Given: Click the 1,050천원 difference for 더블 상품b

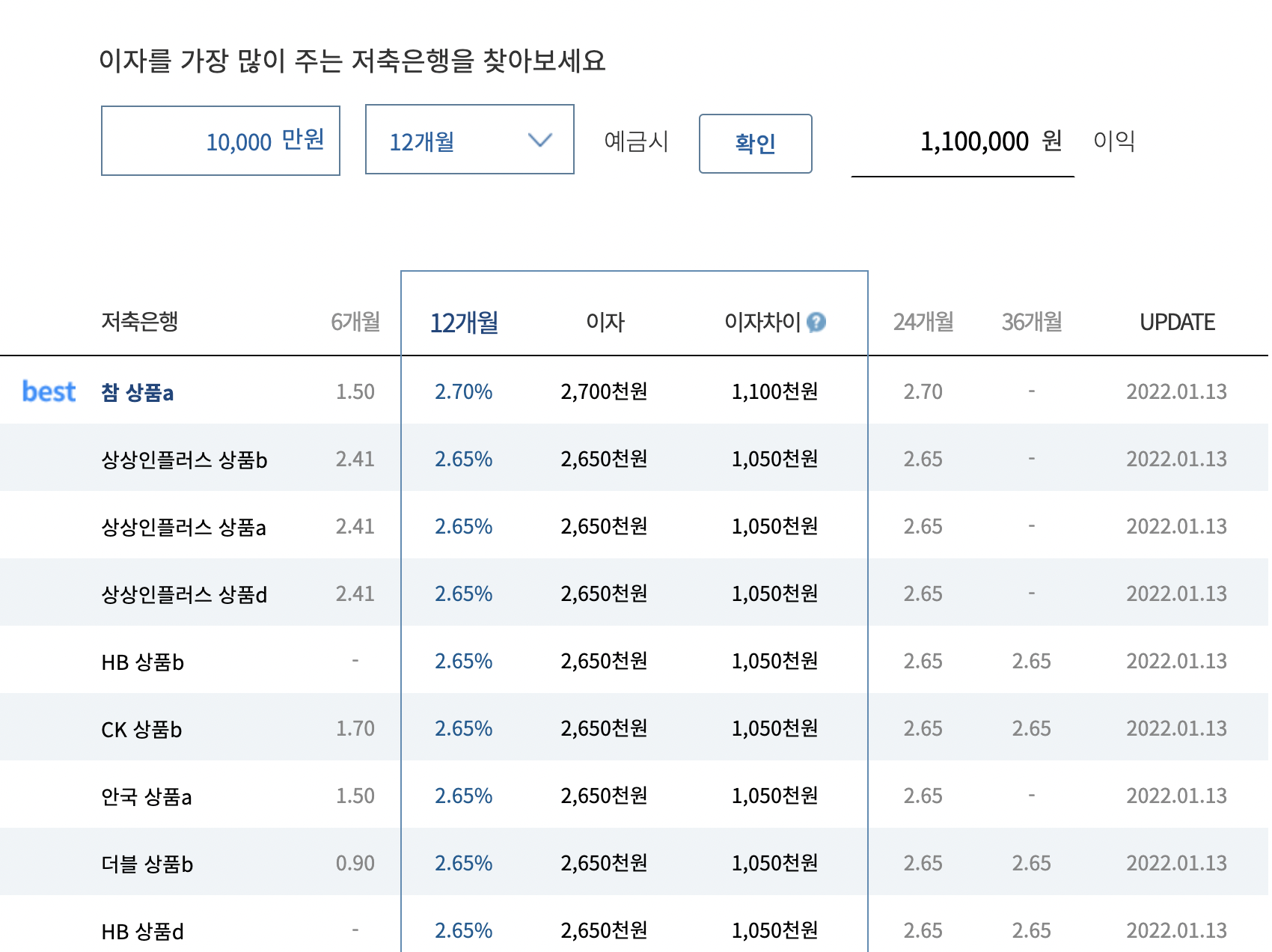Looking at the screenshot, I should [775, 863].
